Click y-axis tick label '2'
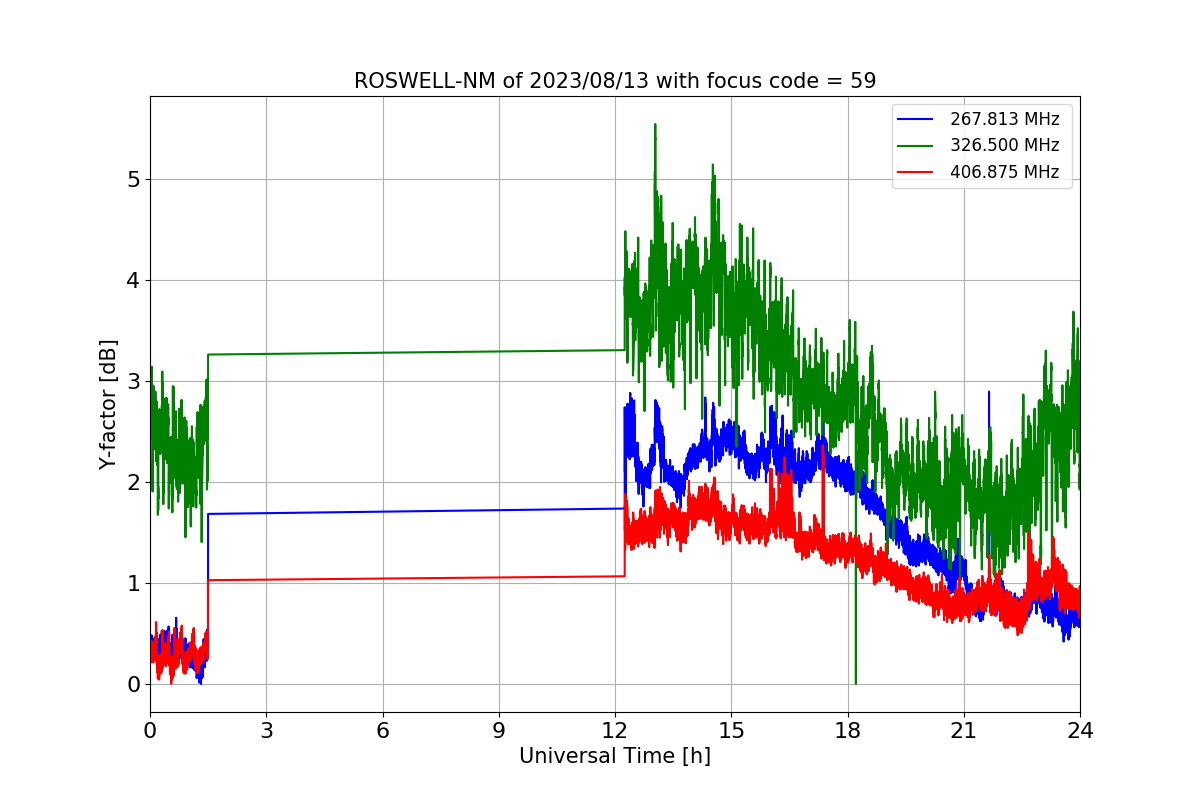Image resolution: width=1200 pixels, height=800 pixels. point(133,483)
